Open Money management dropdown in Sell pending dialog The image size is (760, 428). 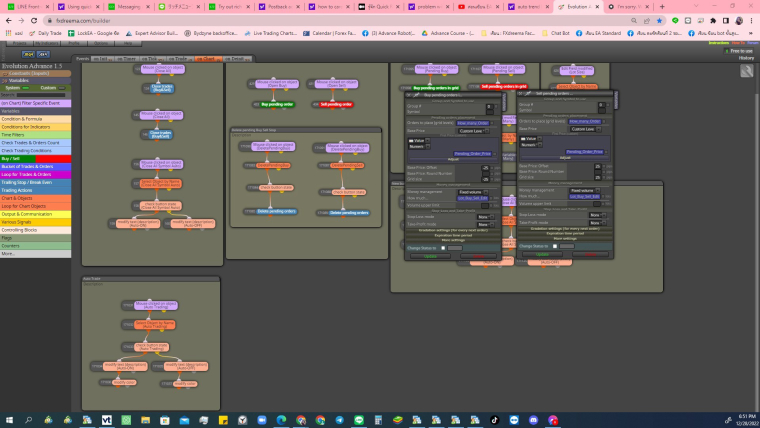[586, 190]
